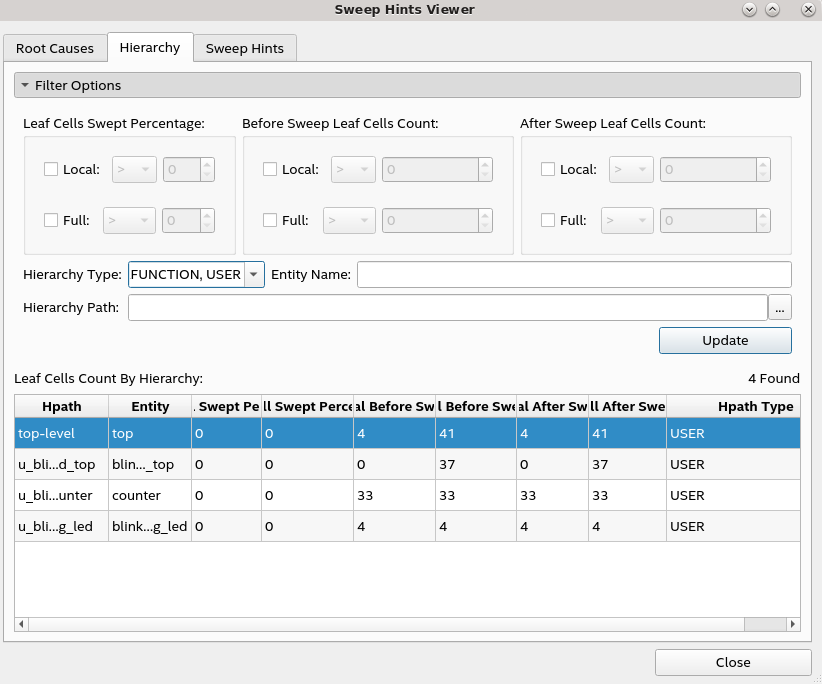Sort by the Hpath Type column header

[x=755, y=407]
